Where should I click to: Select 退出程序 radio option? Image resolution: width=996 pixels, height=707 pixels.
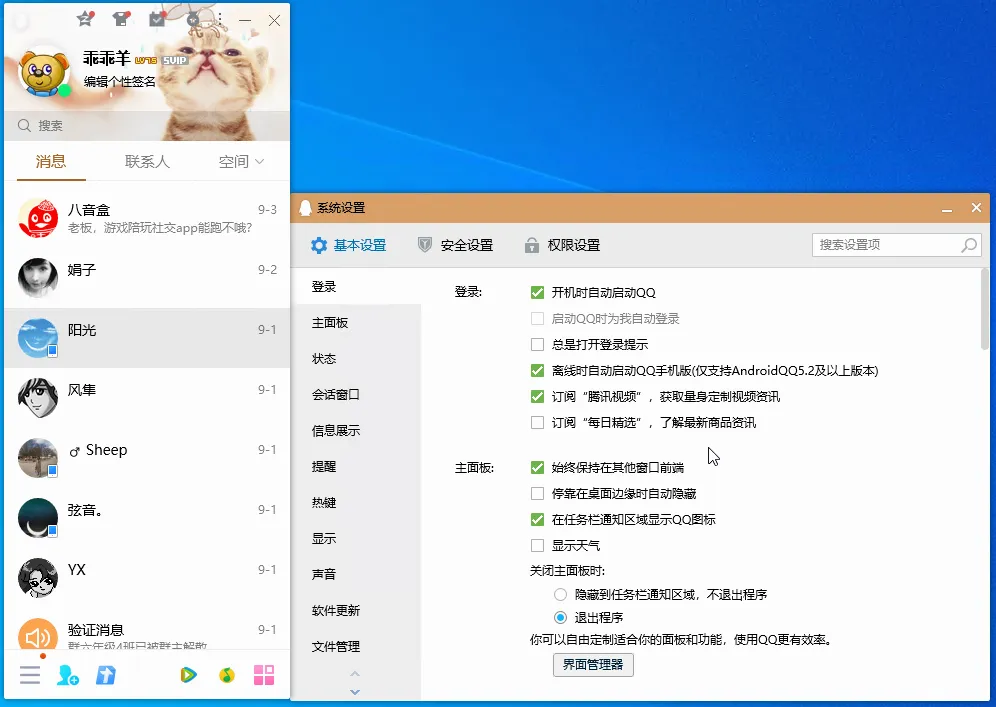click(560, 617)
